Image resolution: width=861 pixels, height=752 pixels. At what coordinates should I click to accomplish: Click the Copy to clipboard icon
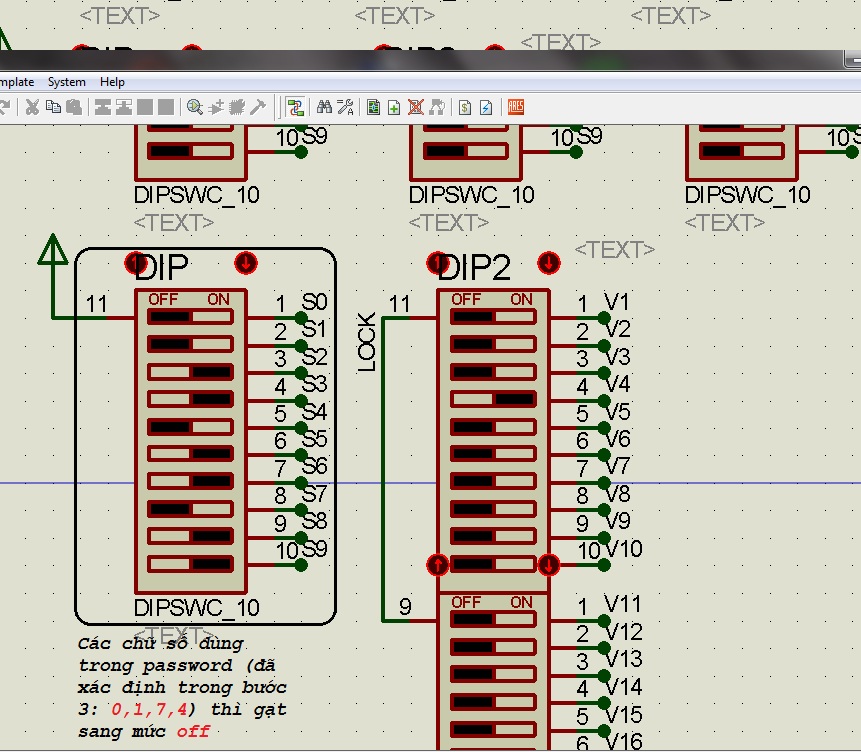pyautogui.click(x=53, y=107)
